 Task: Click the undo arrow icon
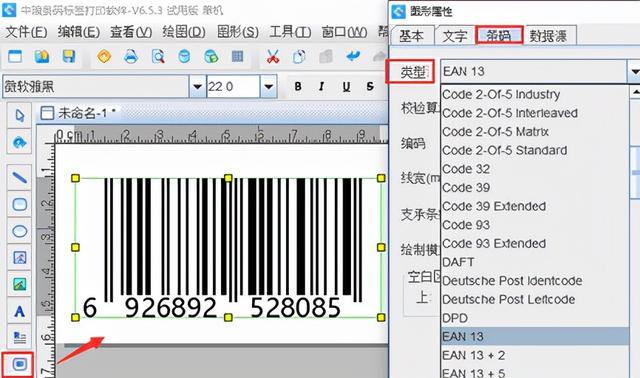(352, 56)
